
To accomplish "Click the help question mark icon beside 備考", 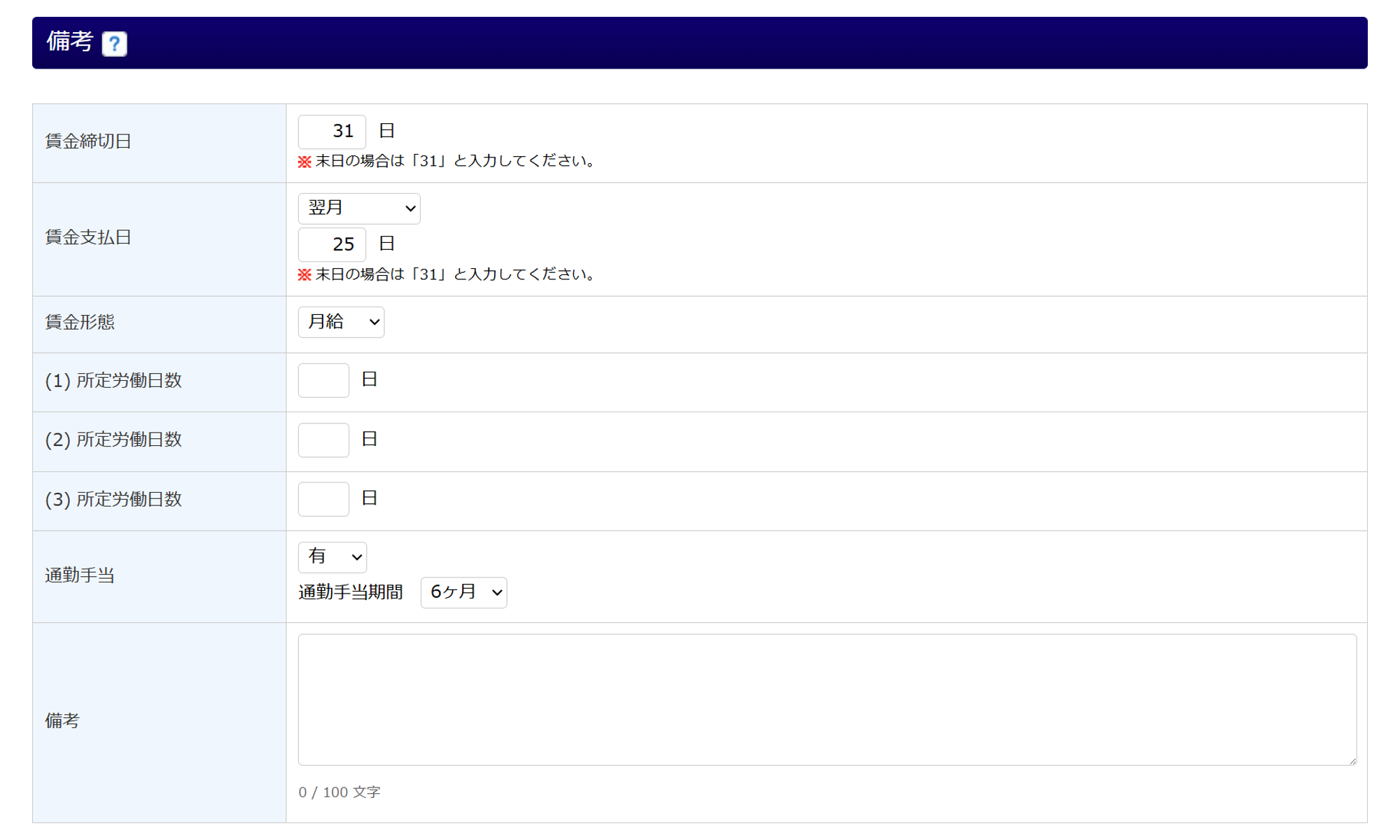I will click(114, 43).
